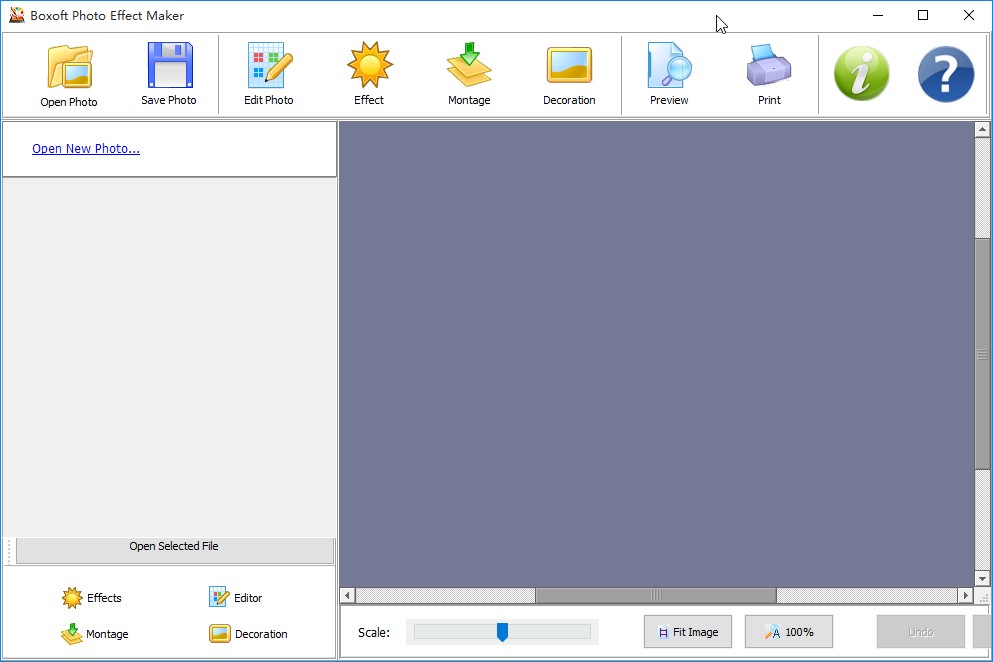Select the Effect sun icon in toolbar

coord(369,74)
